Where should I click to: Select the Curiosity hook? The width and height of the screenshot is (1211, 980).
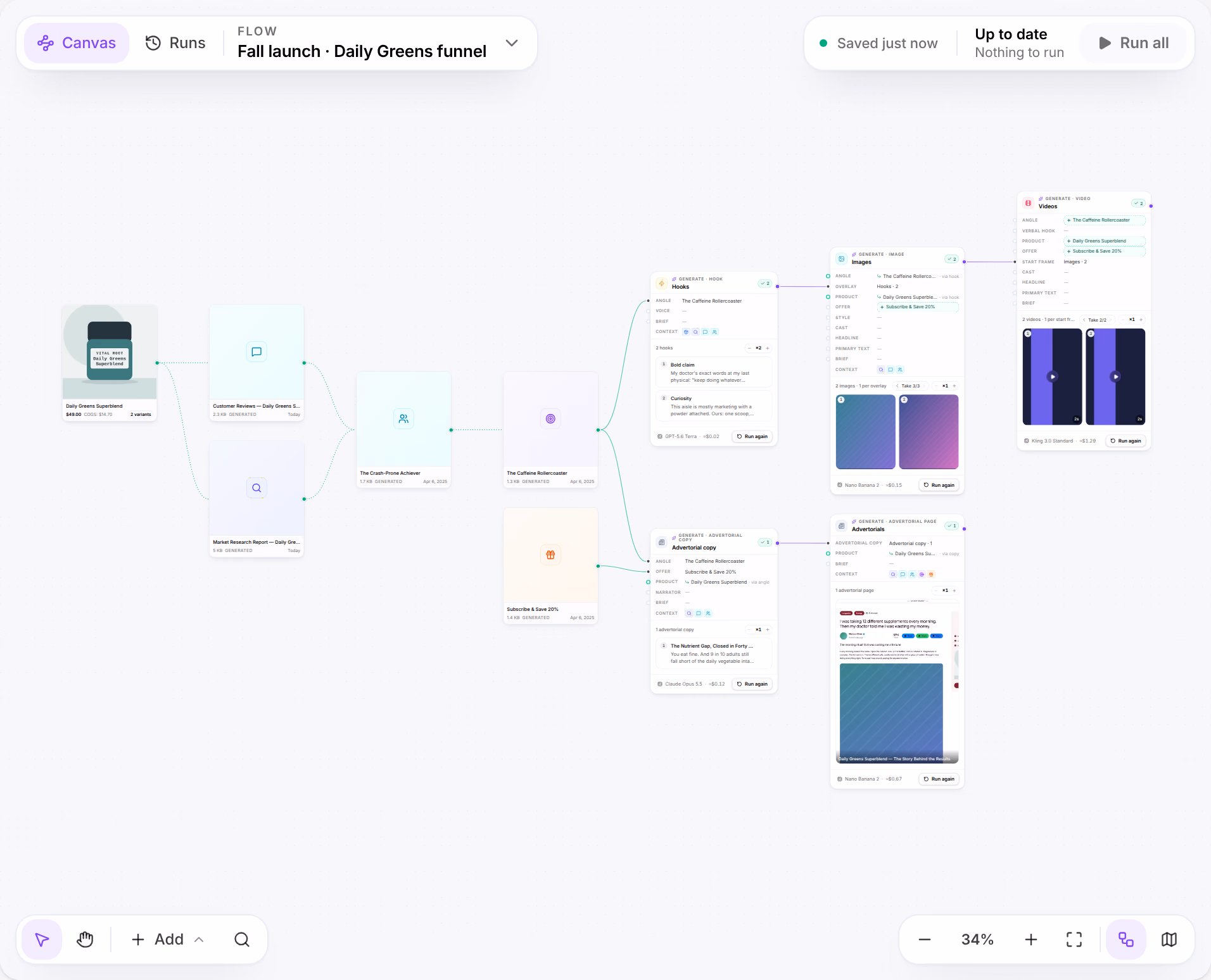point(714,406)
